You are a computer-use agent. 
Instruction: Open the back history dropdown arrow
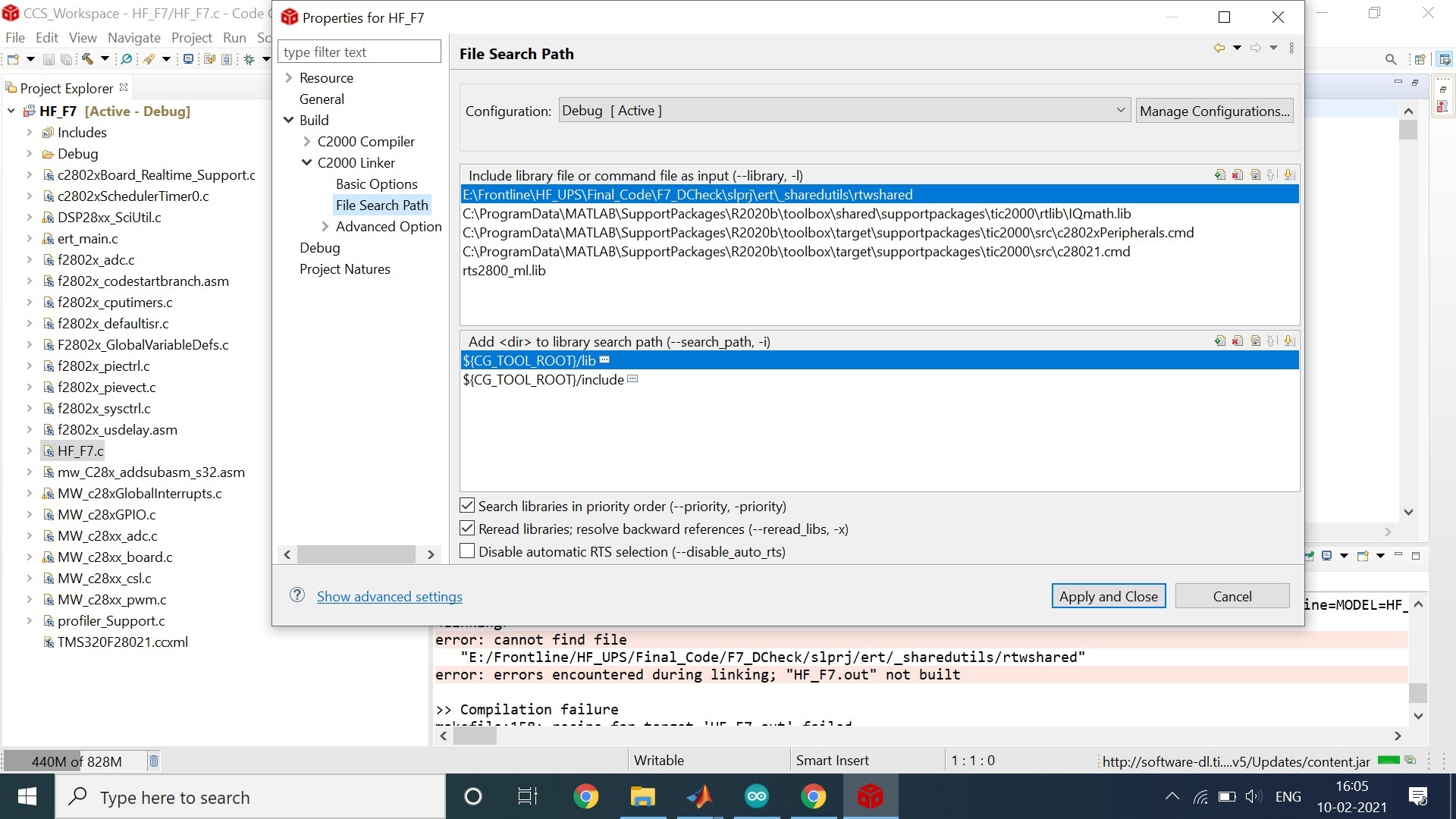point(1237,48)
